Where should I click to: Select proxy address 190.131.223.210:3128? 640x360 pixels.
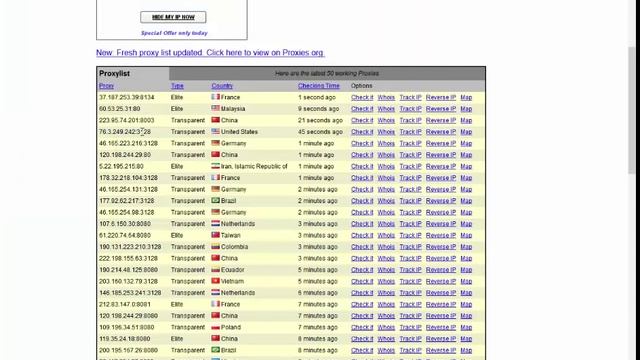tap(130, 247)
